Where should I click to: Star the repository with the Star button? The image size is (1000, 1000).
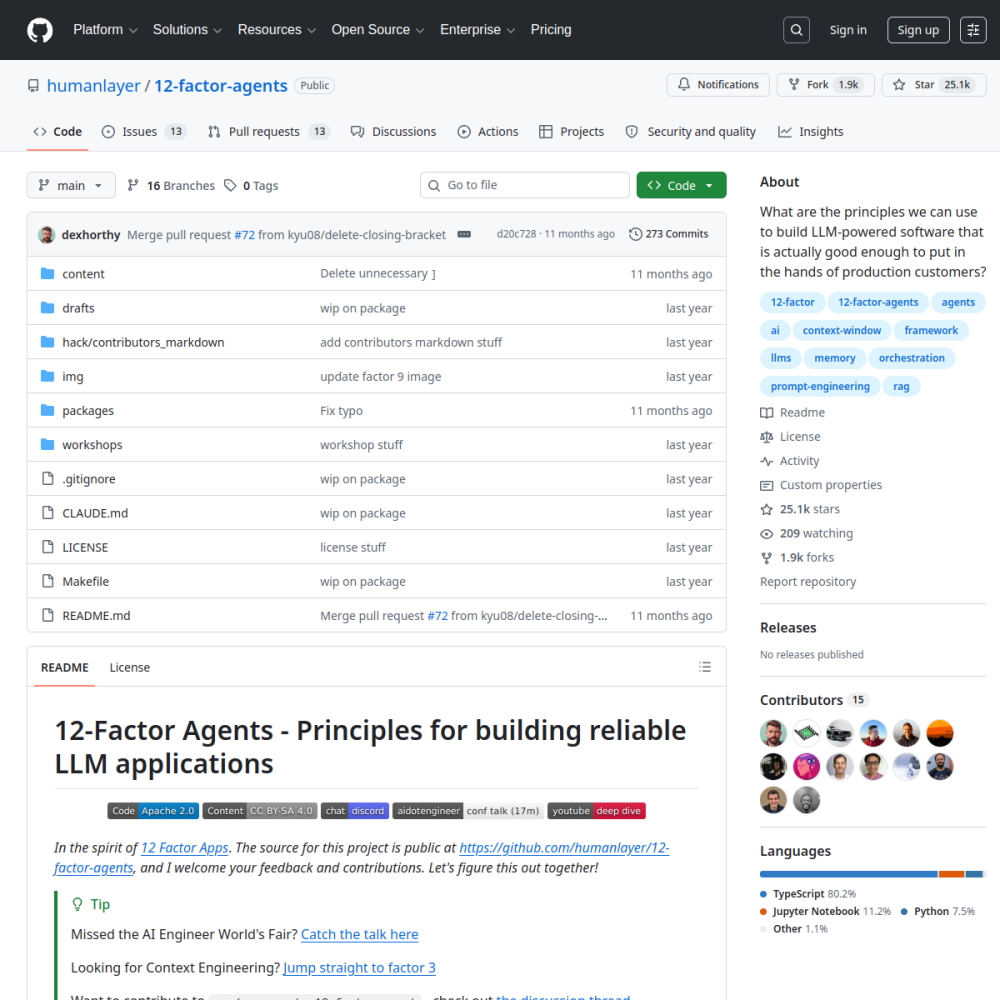[934, 85]
